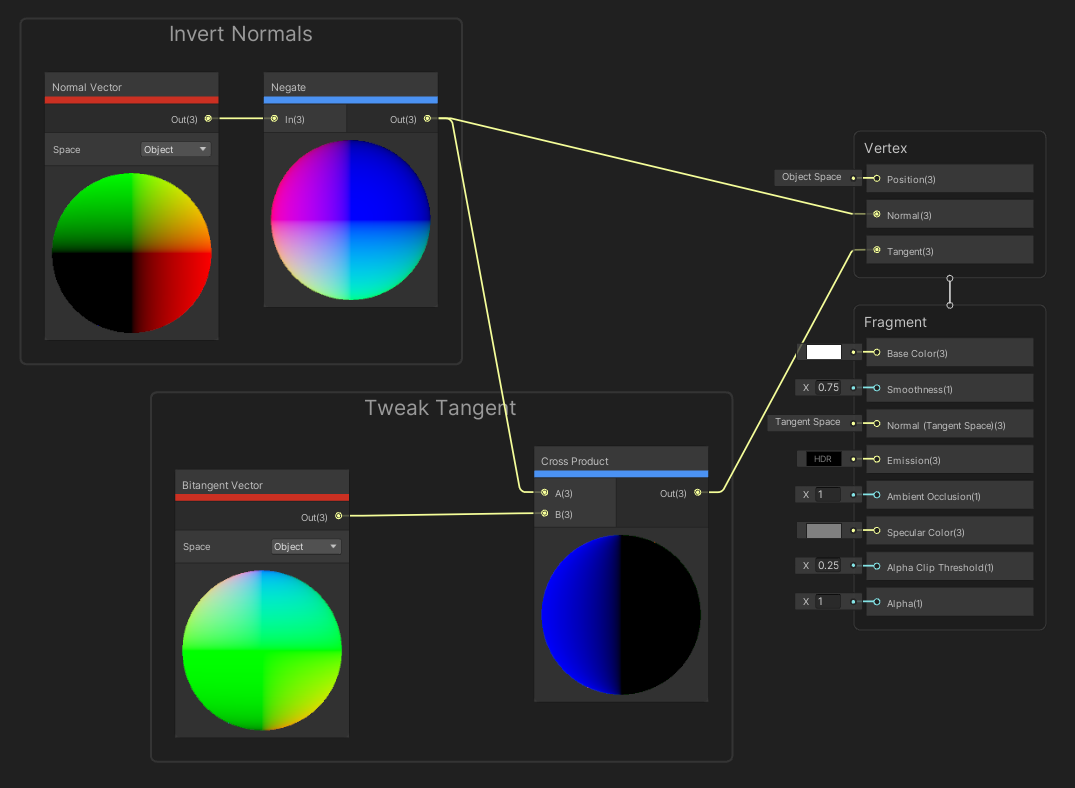This screenshot has height=788, width=1075.
Task: Click the In(3) input port on the Negate node
Action: click(x=272, y=118)
